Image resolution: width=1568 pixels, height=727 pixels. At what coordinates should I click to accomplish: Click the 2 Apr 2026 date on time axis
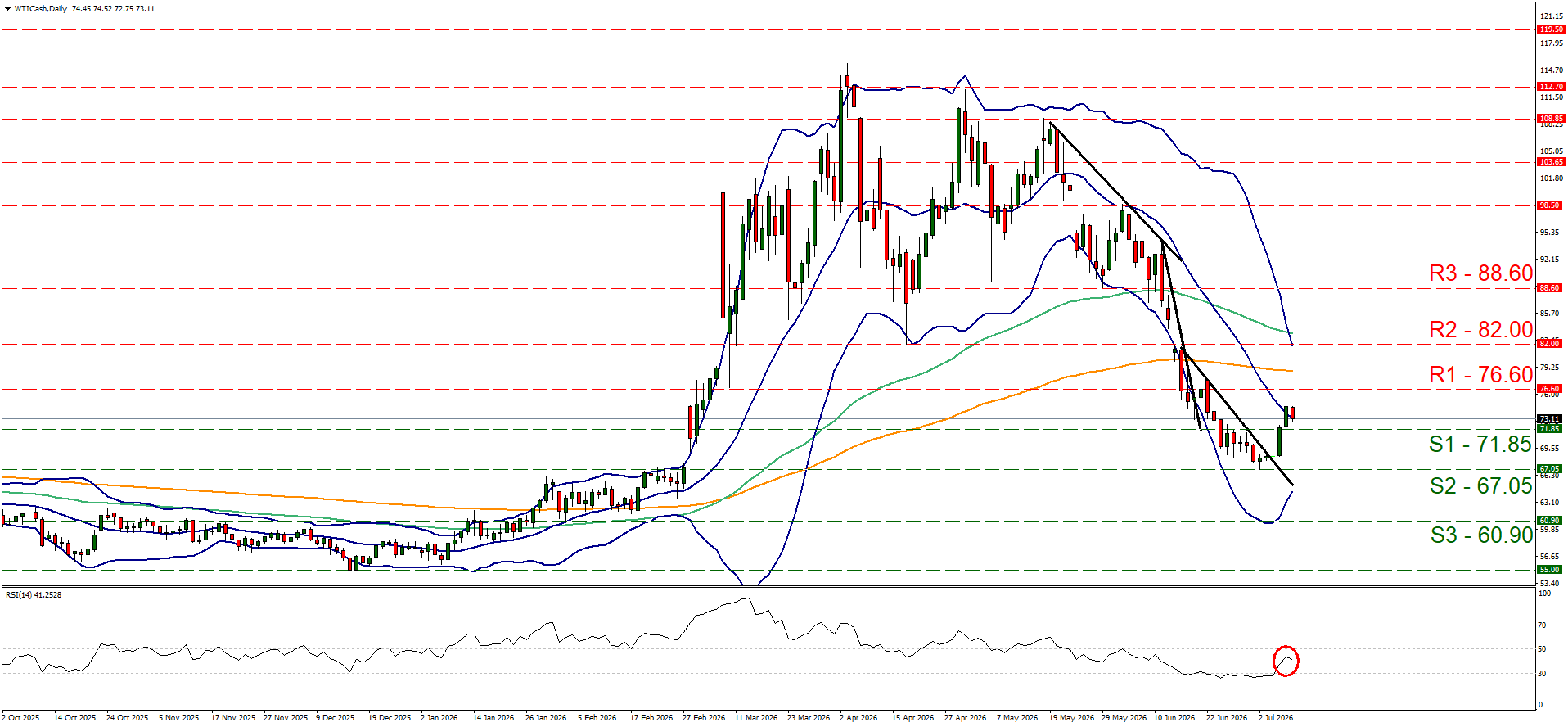pos(858,718)
